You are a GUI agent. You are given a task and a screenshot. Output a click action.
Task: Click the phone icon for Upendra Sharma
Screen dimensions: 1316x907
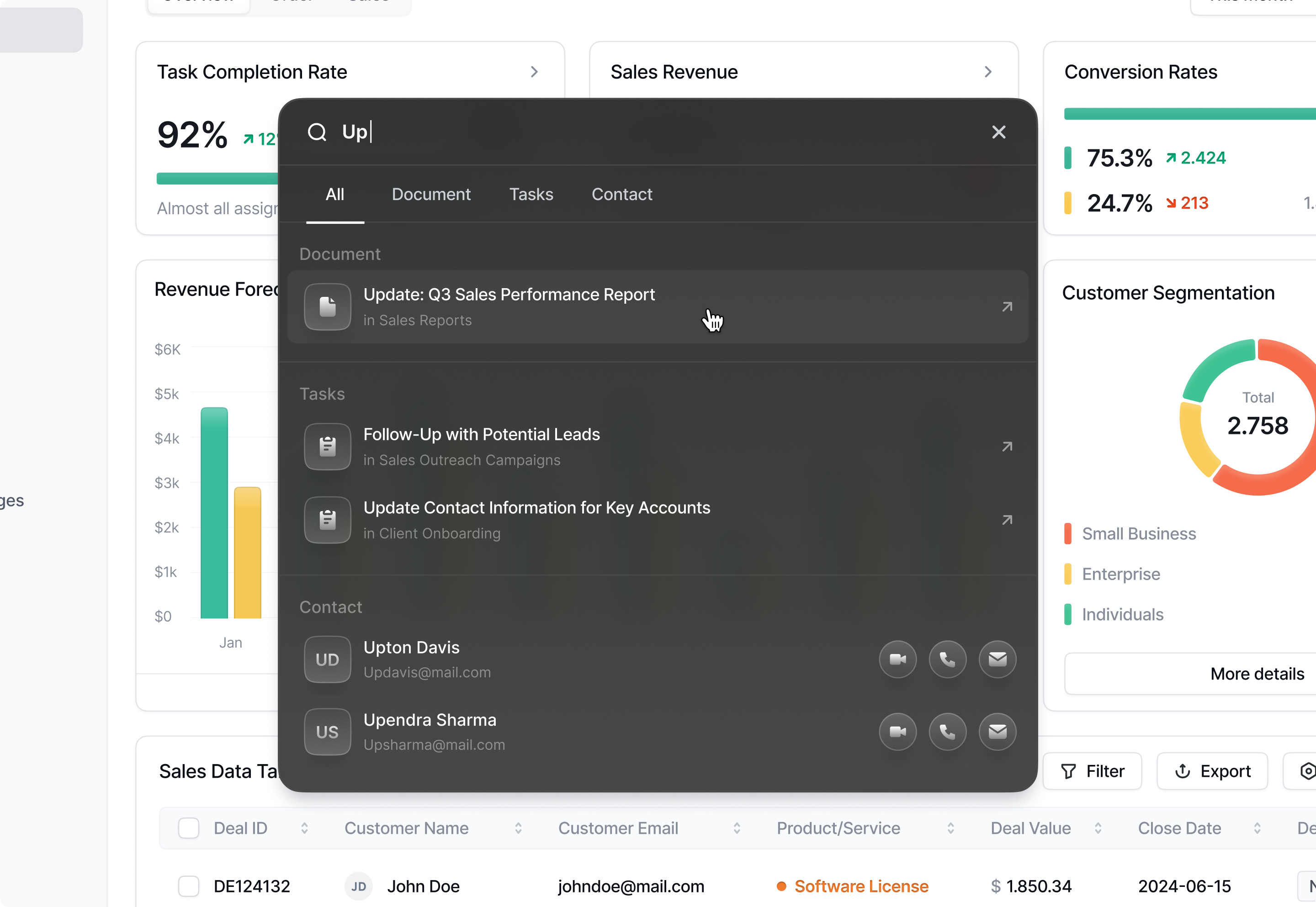point(947,731)
